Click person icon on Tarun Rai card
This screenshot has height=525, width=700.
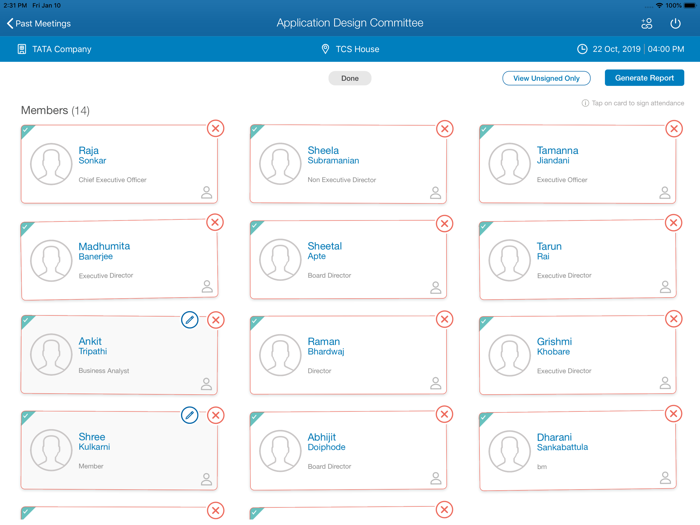(x=666, y=287)
